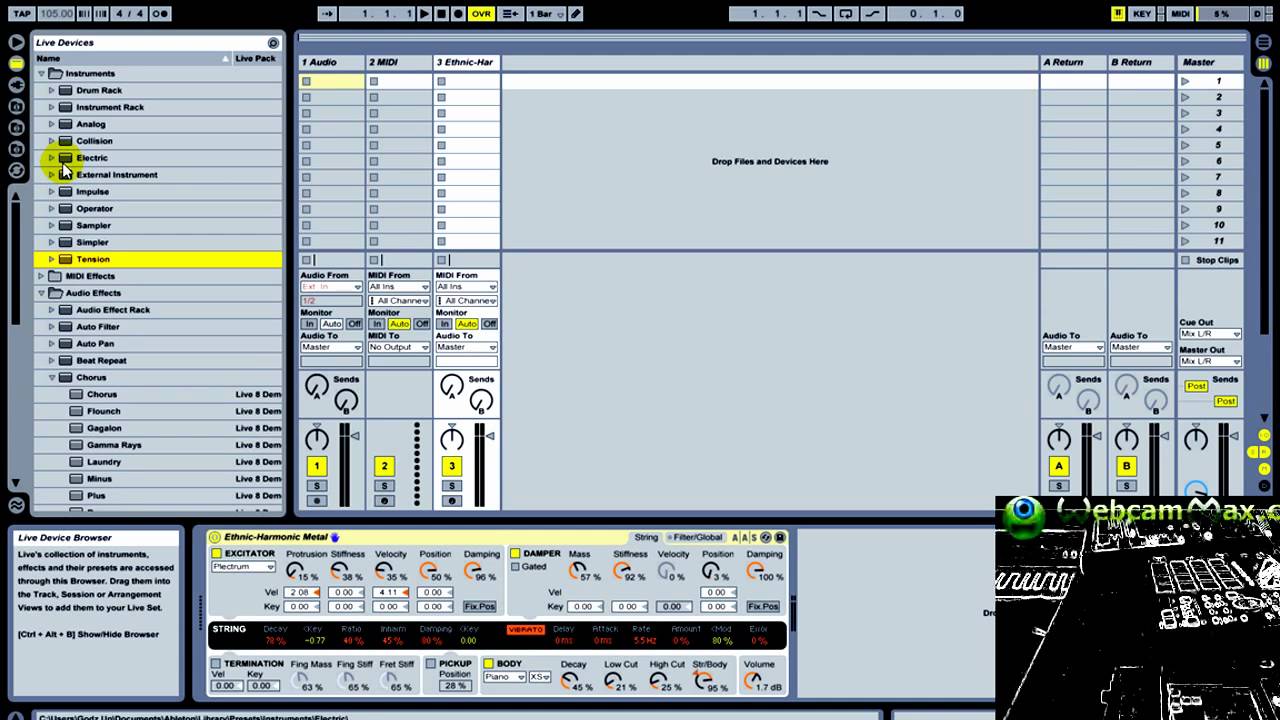The height and width of the screenshot is (720, 1280).
Task: Select the 2 MIDI track header
Action: click(x=399, y=62)
